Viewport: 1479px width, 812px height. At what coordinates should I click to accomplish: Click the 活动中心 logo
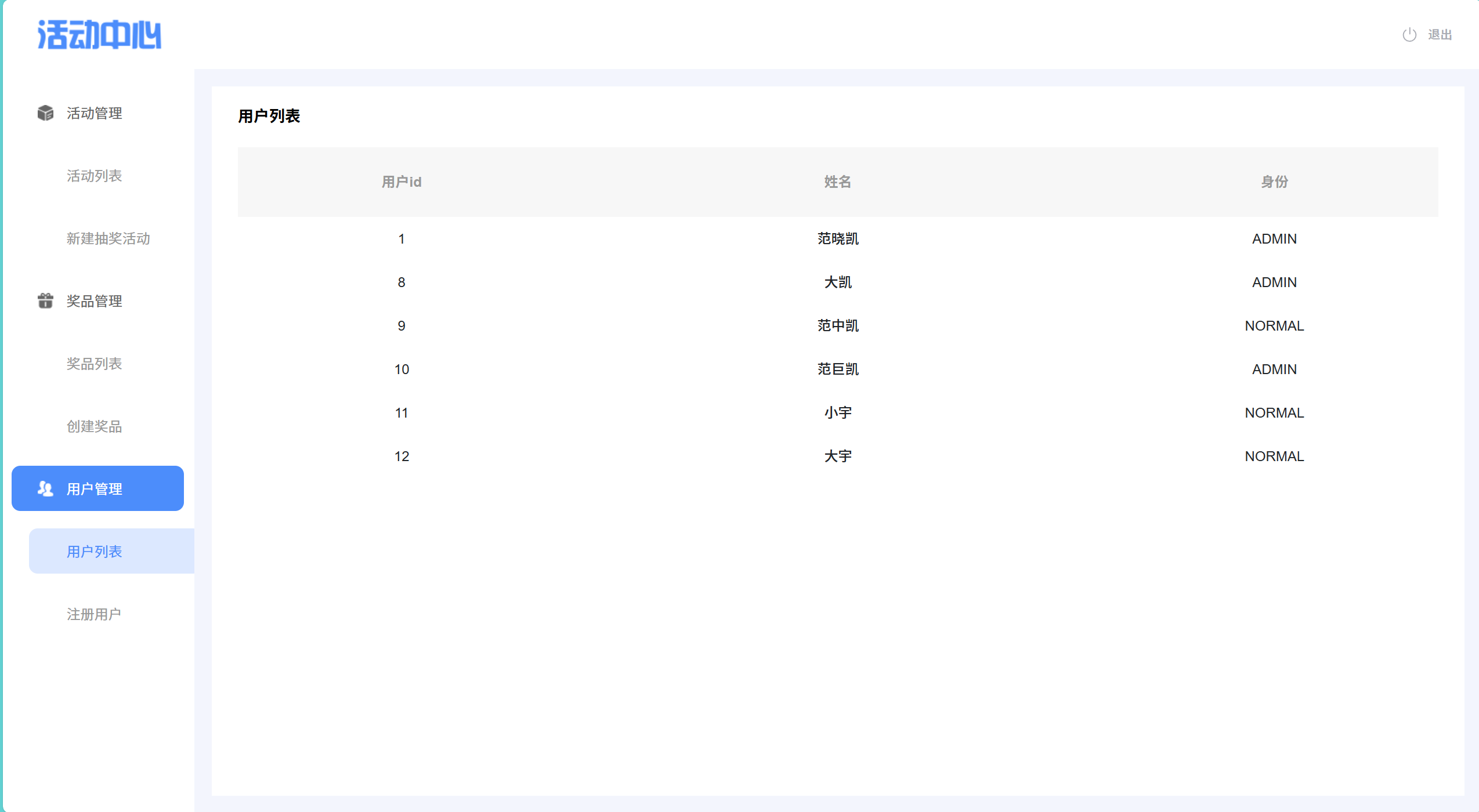[99, 35]
